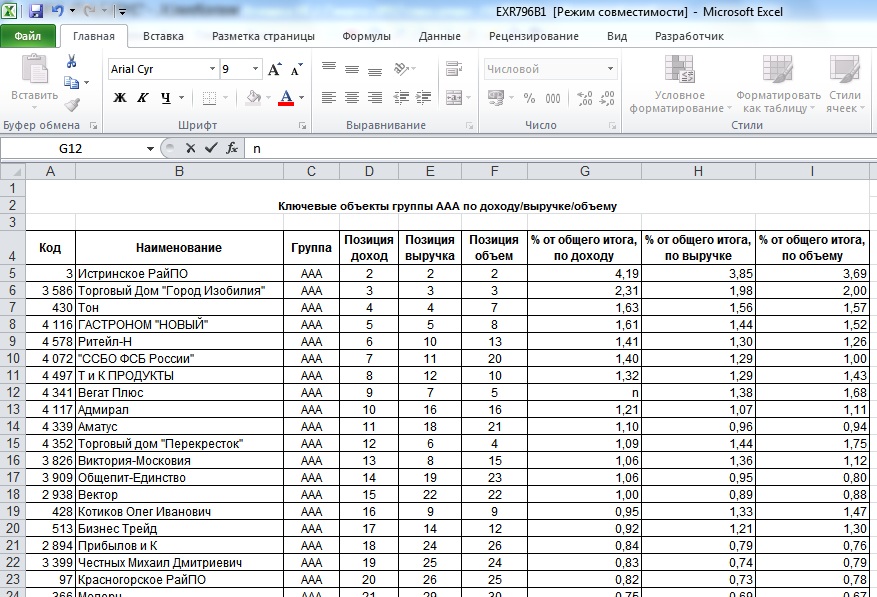Image resolution: width=877 pixels, height=597 pixels.
Task: Align cell text to the left
Action: (x=329, y=98)
